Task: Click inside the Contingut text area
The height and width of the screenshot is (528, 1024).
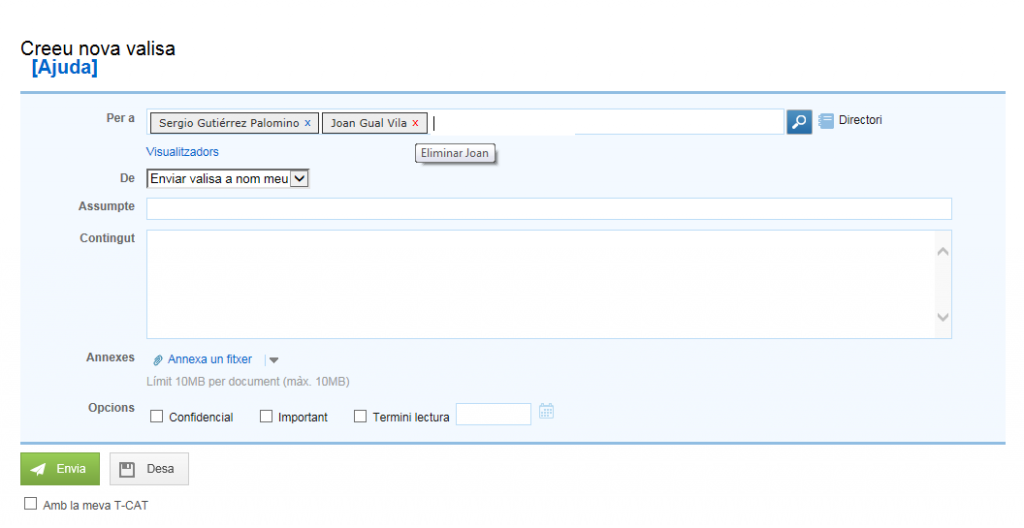Action: click(x=540, y=284)
